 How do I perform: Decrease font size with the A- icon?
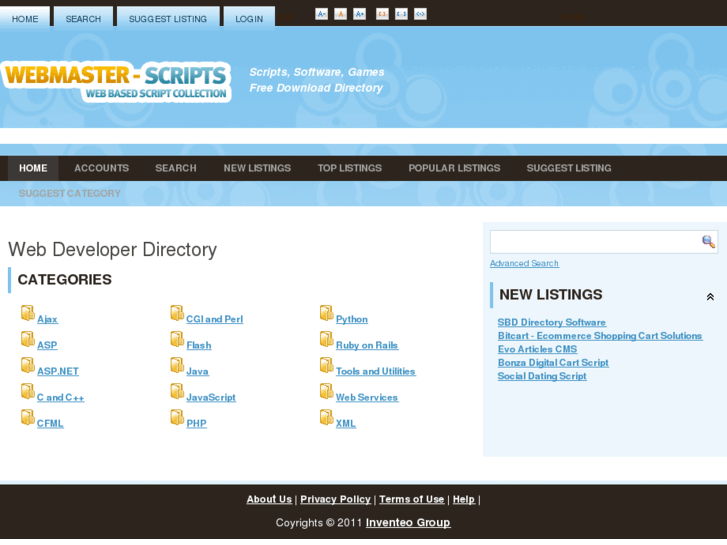[x=321, y=14]
